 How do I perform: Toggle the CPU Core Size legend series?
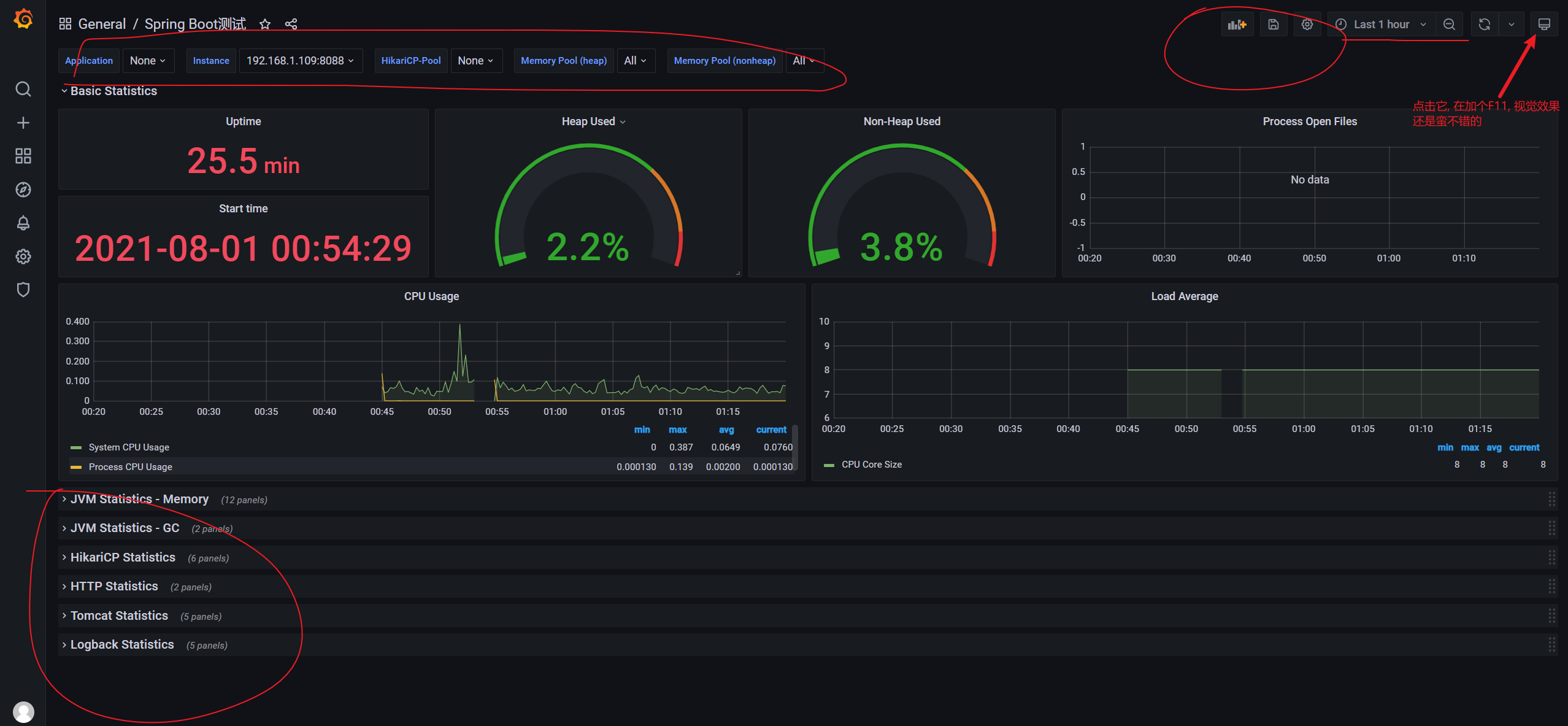tap(871, 465)
